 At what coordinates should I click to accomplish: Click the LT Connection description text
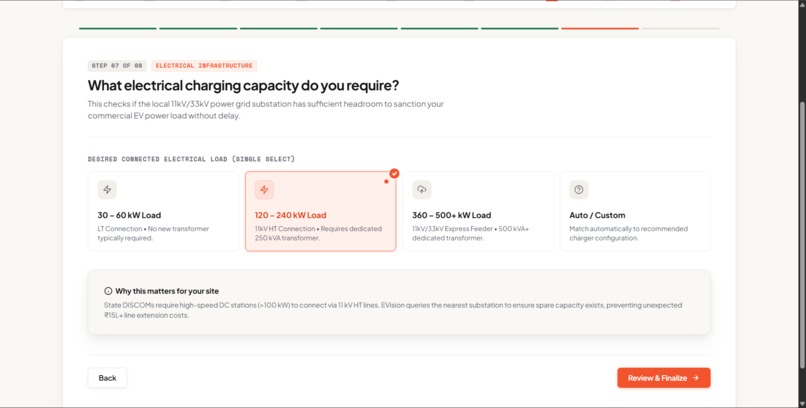153,233
